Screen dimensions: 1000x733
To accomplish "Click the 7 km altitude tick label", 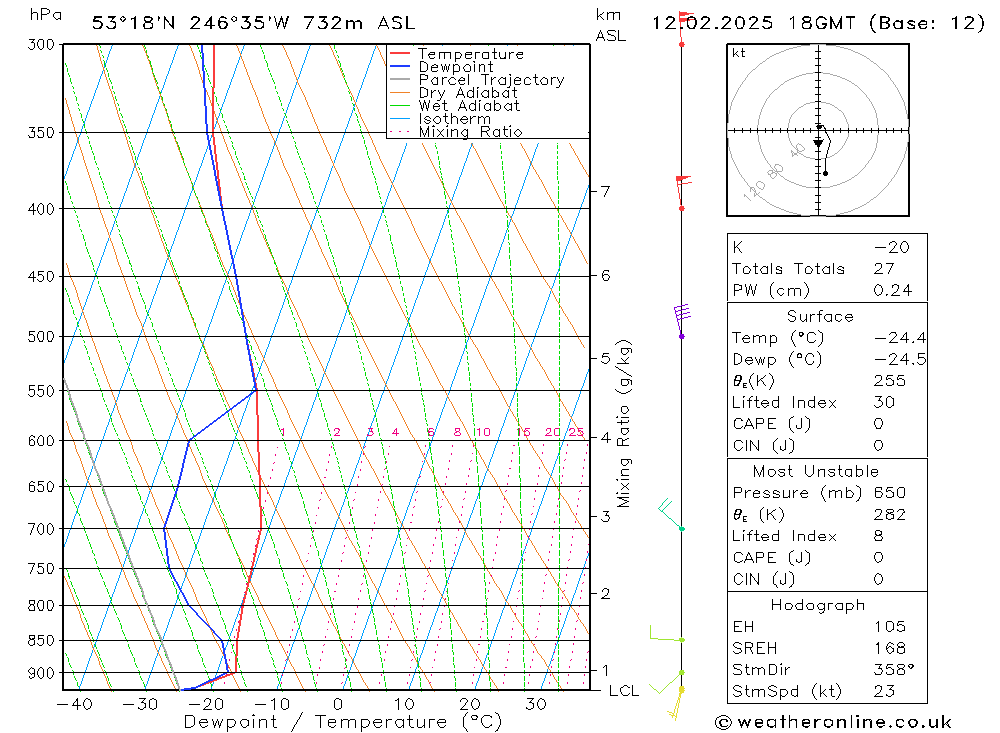I will [605, 191].
